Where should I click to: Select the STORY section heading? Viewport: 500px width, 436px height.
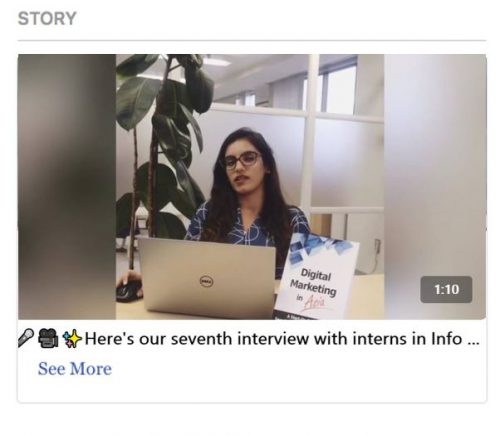tap(47, 18)
